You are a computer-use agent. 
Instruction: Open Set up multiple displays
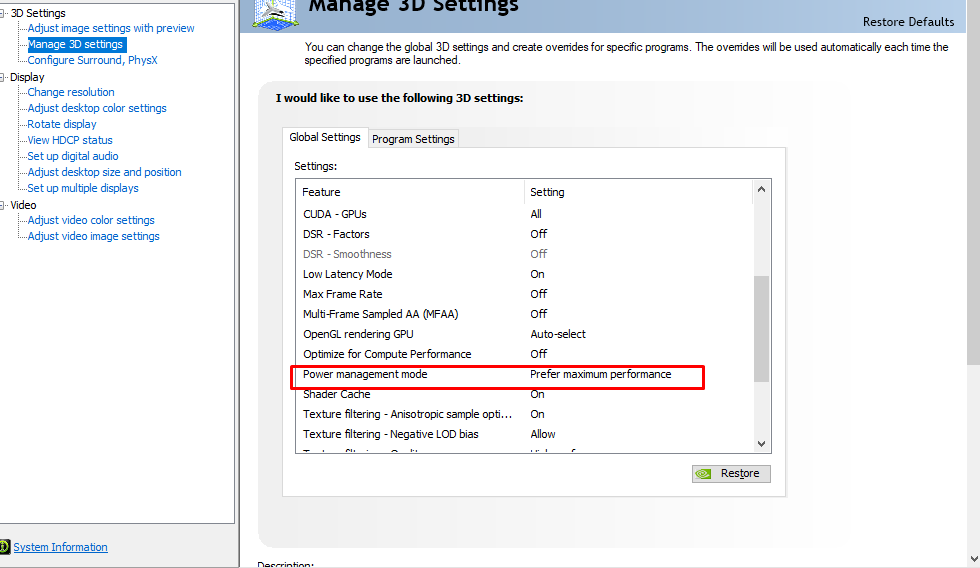tap(83, 188)
